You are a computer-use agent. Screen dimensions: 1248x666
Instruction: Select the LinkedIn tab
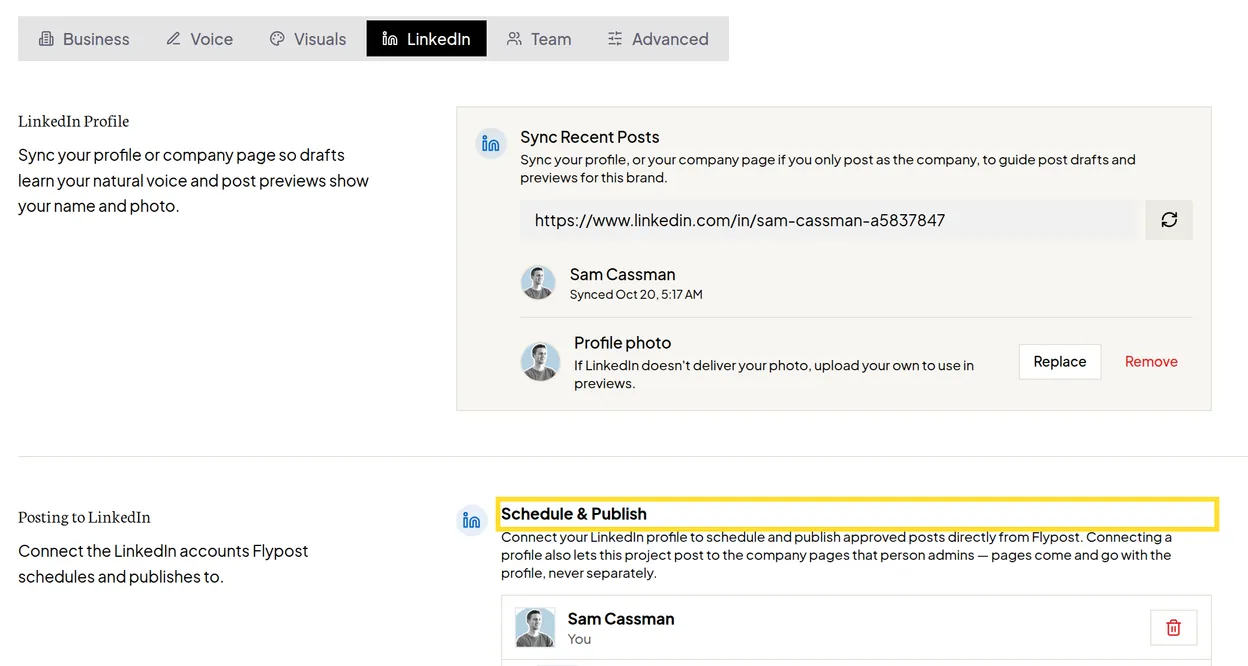pos(426,39)
